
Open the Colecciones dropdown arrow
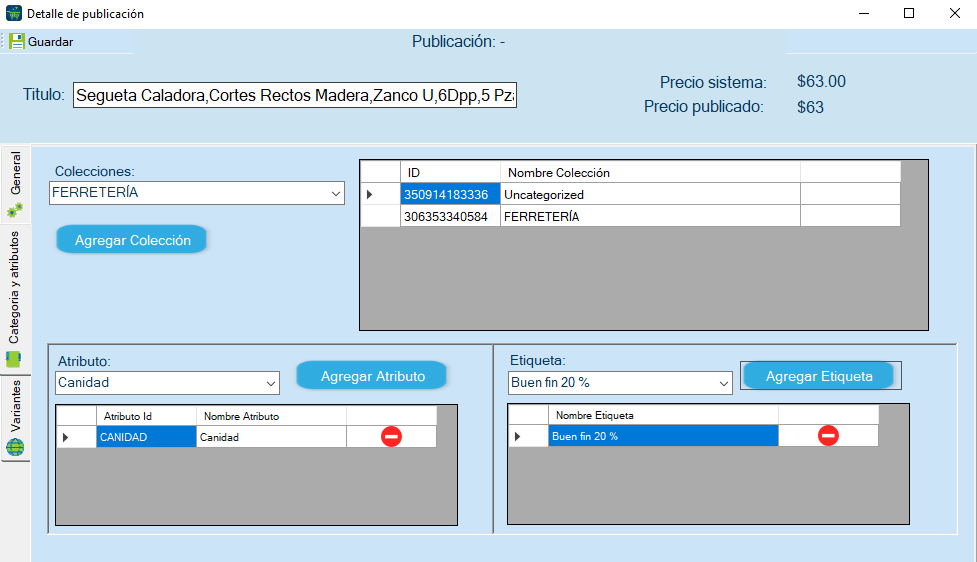point(336,193)
